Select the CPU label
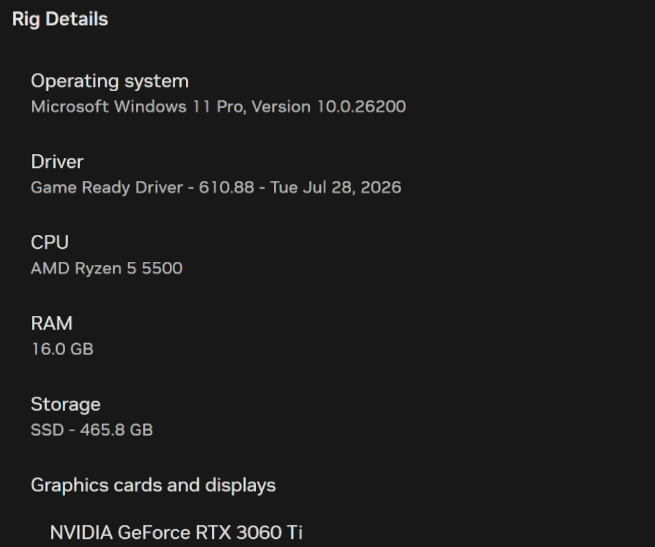Screen dimensions: 655x547 [x=50, y=242]
